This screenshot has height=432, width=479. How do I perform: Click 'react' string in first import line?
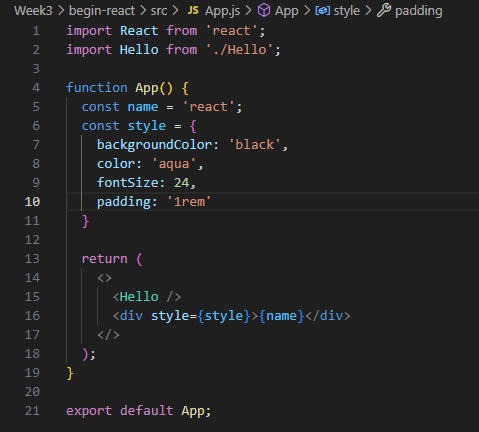tap(232, 31)
